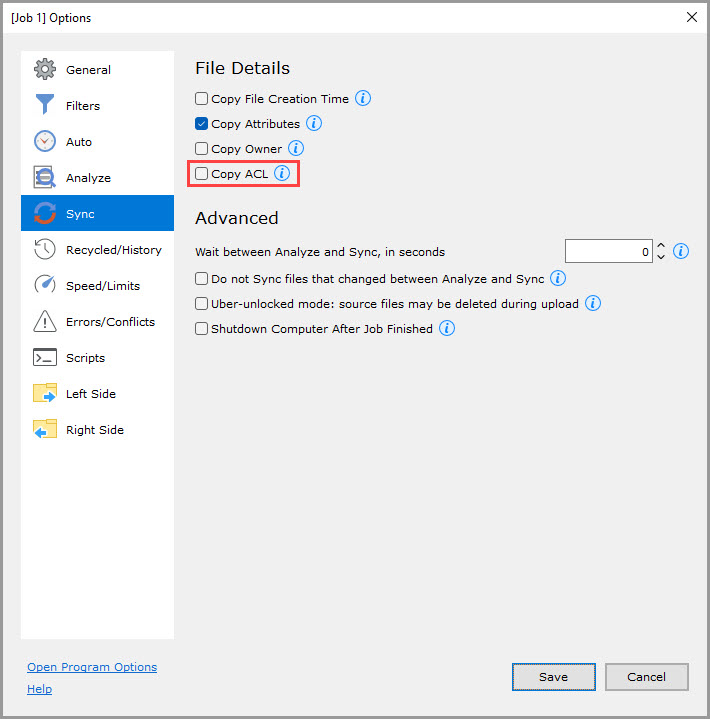This screenshot has width=710, height=719.
Task: Click the info icon next to Copy ACL
Action: (x=282, y=174)
